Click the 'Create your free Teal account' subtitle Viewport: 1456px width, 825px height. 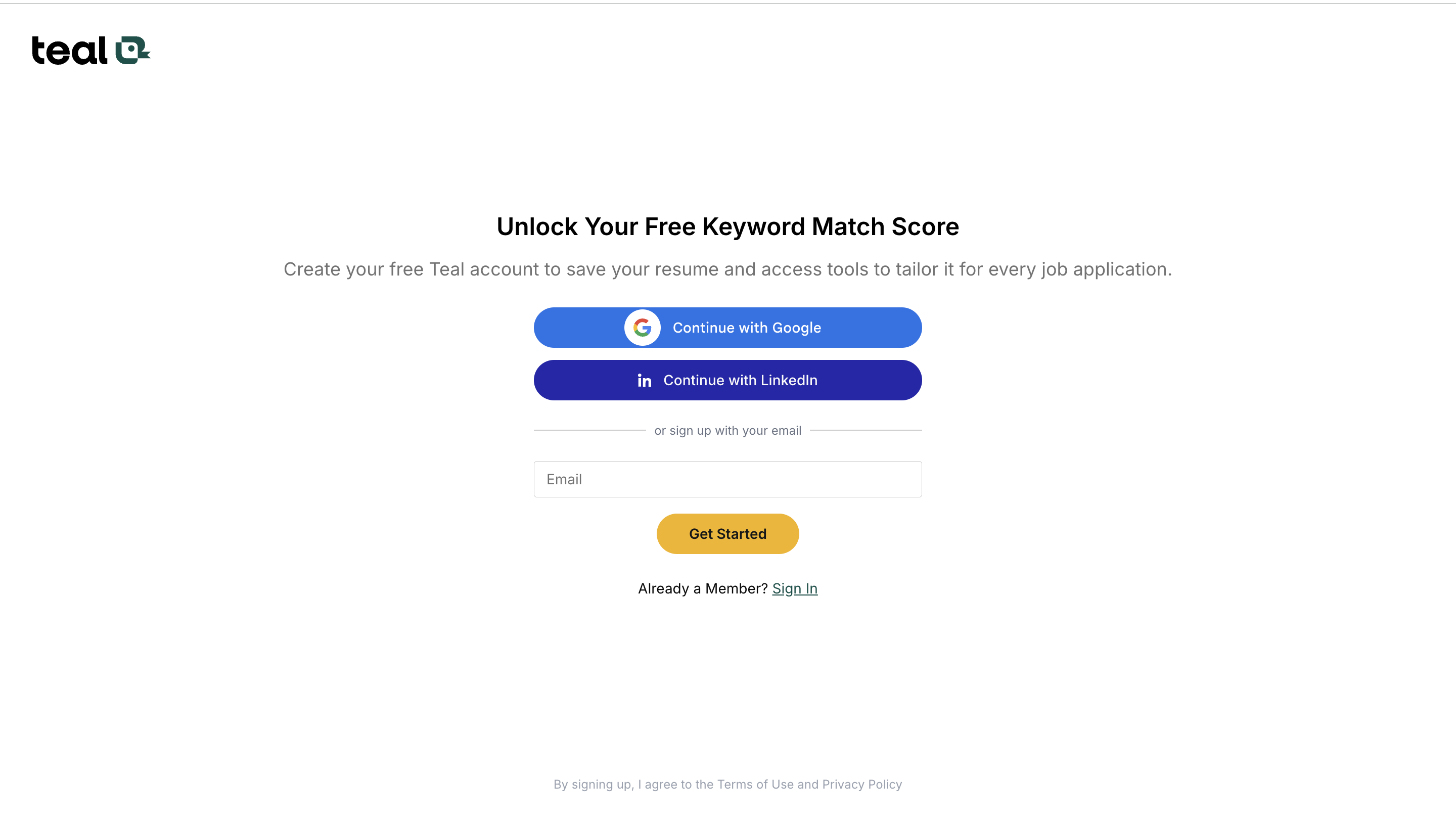[727, 269]
